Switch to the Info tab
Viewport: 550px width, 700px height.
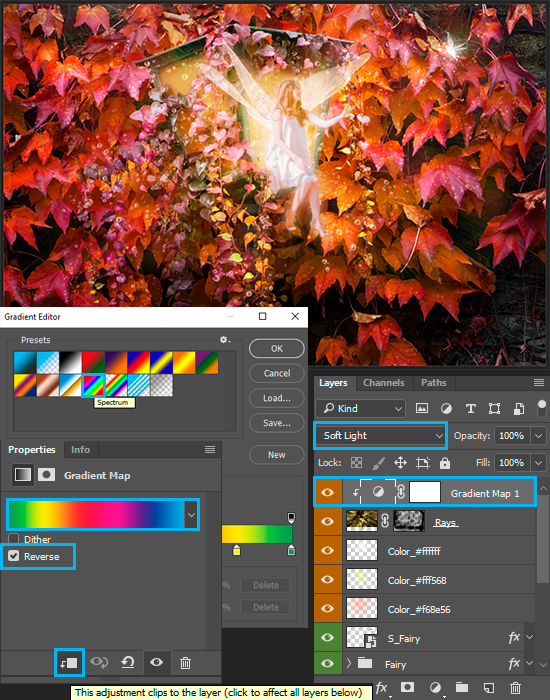click(80, 450)
